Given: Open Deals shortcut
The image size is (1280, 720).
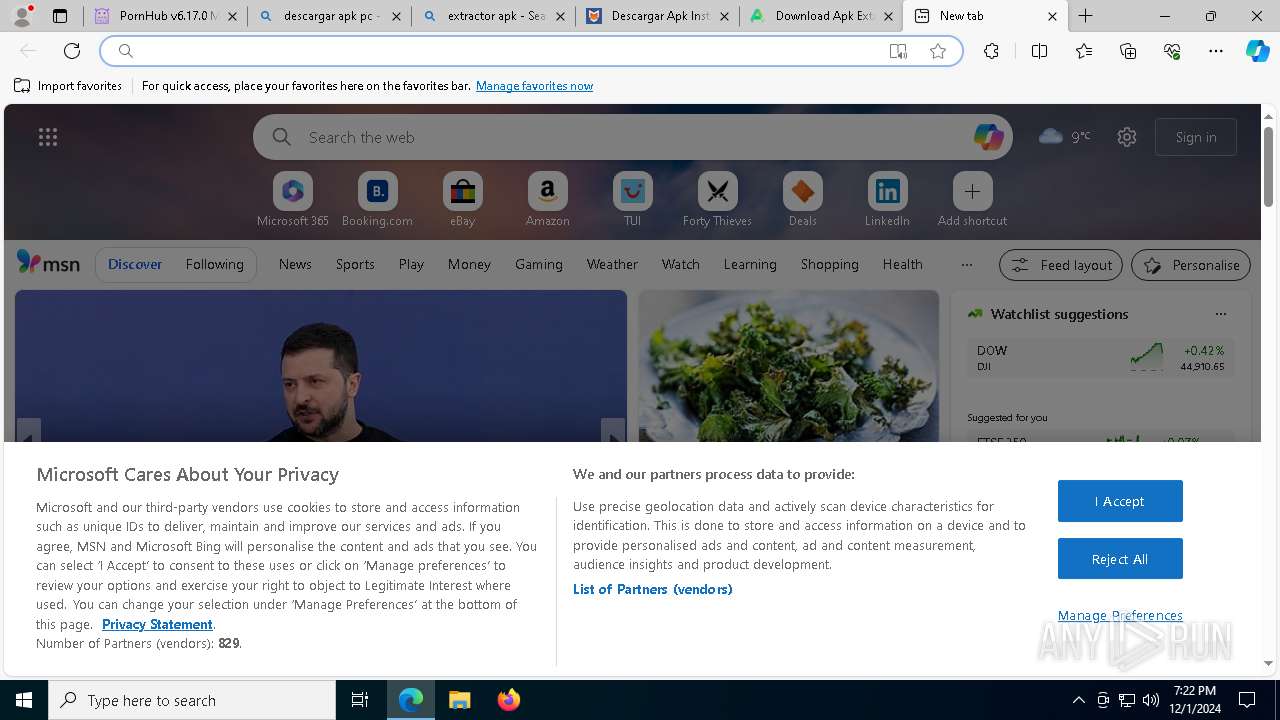Looking at the screenshot, I should click(802, 199).
